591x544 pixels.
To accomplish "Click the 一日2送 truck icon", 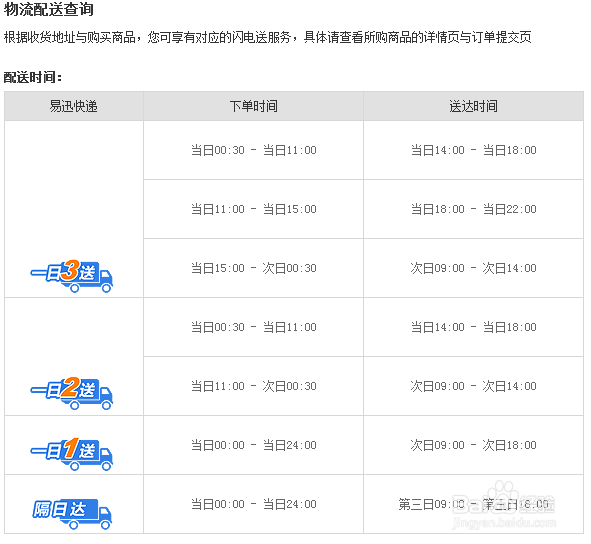I will (x=72, y=393).
